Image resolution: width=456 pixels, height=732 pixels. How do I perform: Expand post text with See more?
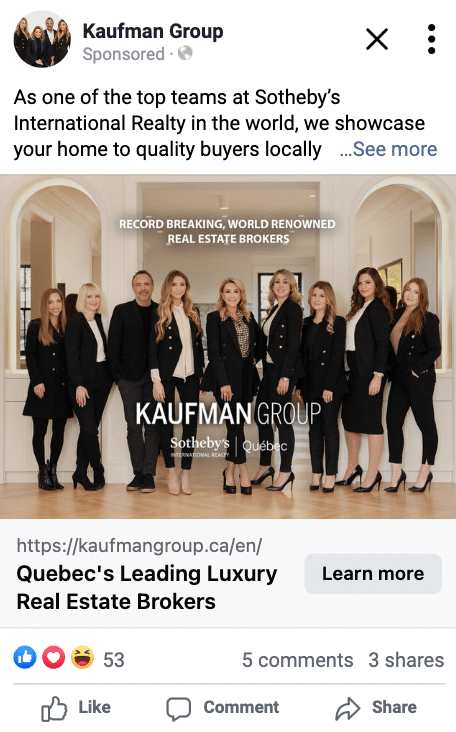(x=388, y=149)
